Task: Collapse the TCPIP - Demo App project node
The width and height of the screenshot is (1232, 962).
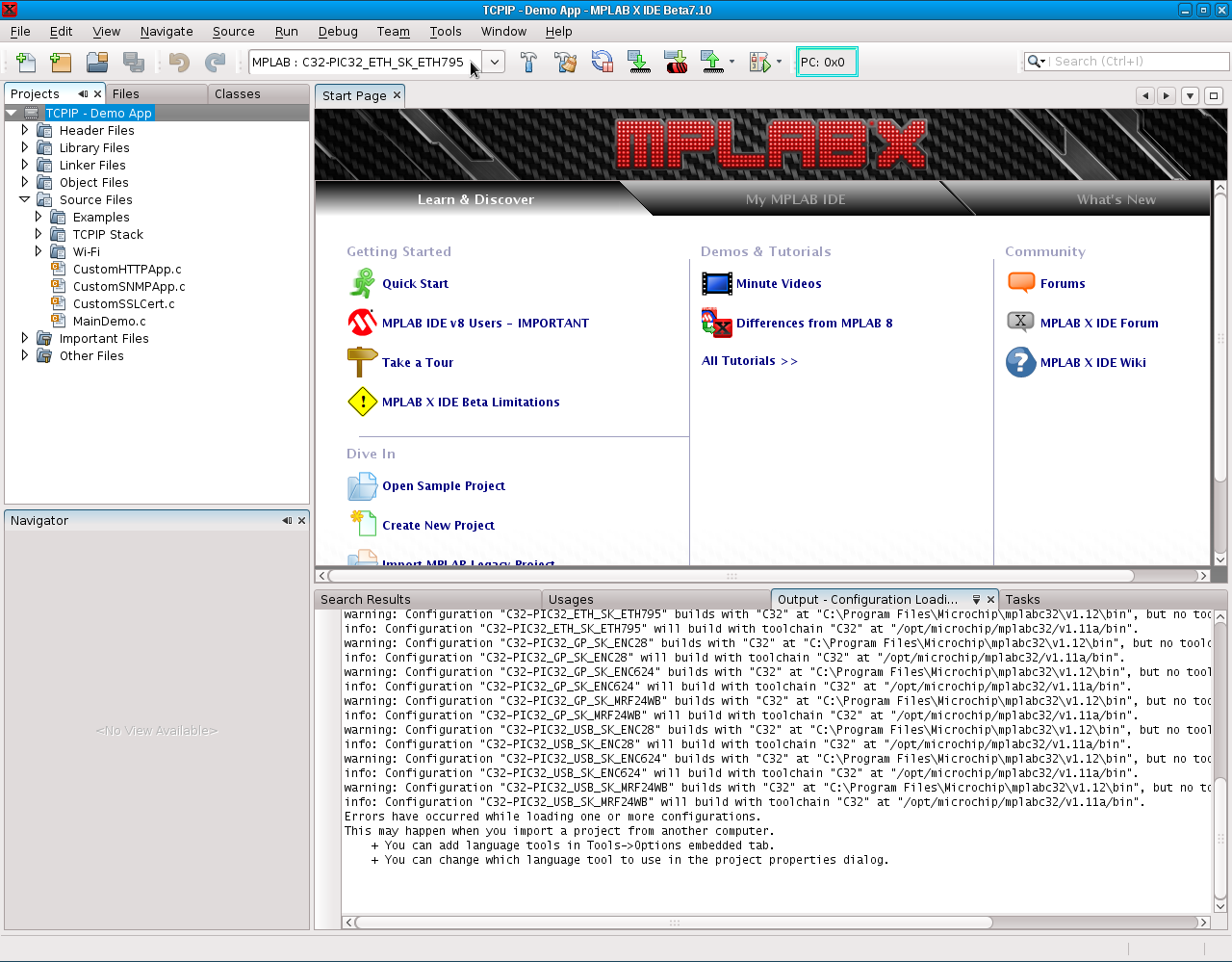Action: (x=12, y=113)
